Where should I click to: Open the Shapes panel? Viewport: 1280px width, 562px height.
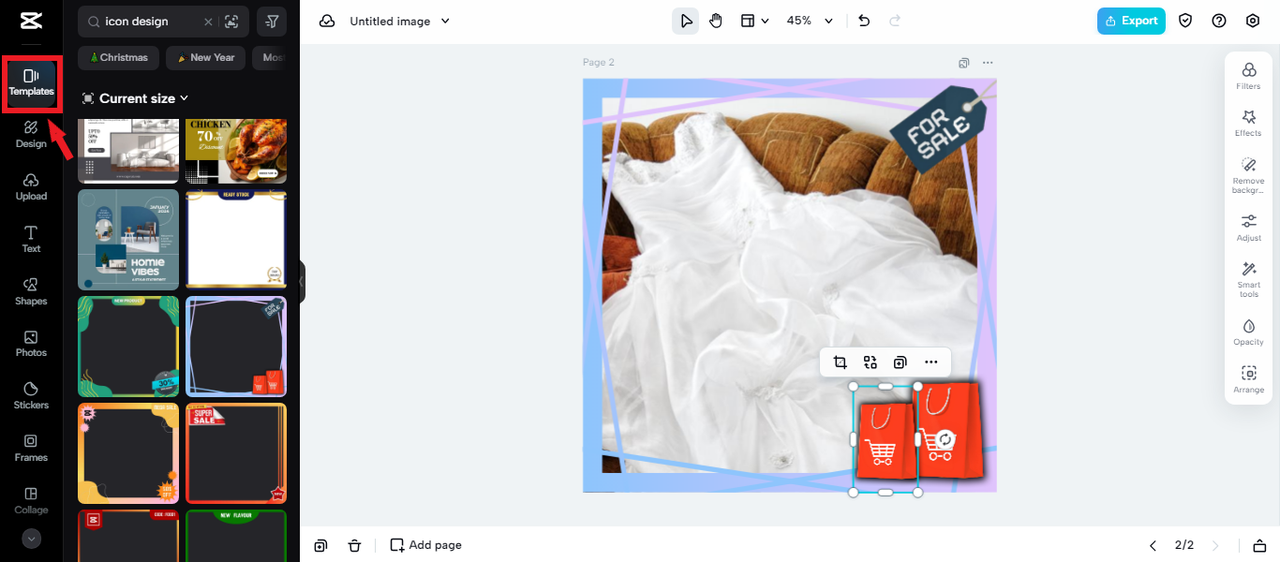coord(31,291)
